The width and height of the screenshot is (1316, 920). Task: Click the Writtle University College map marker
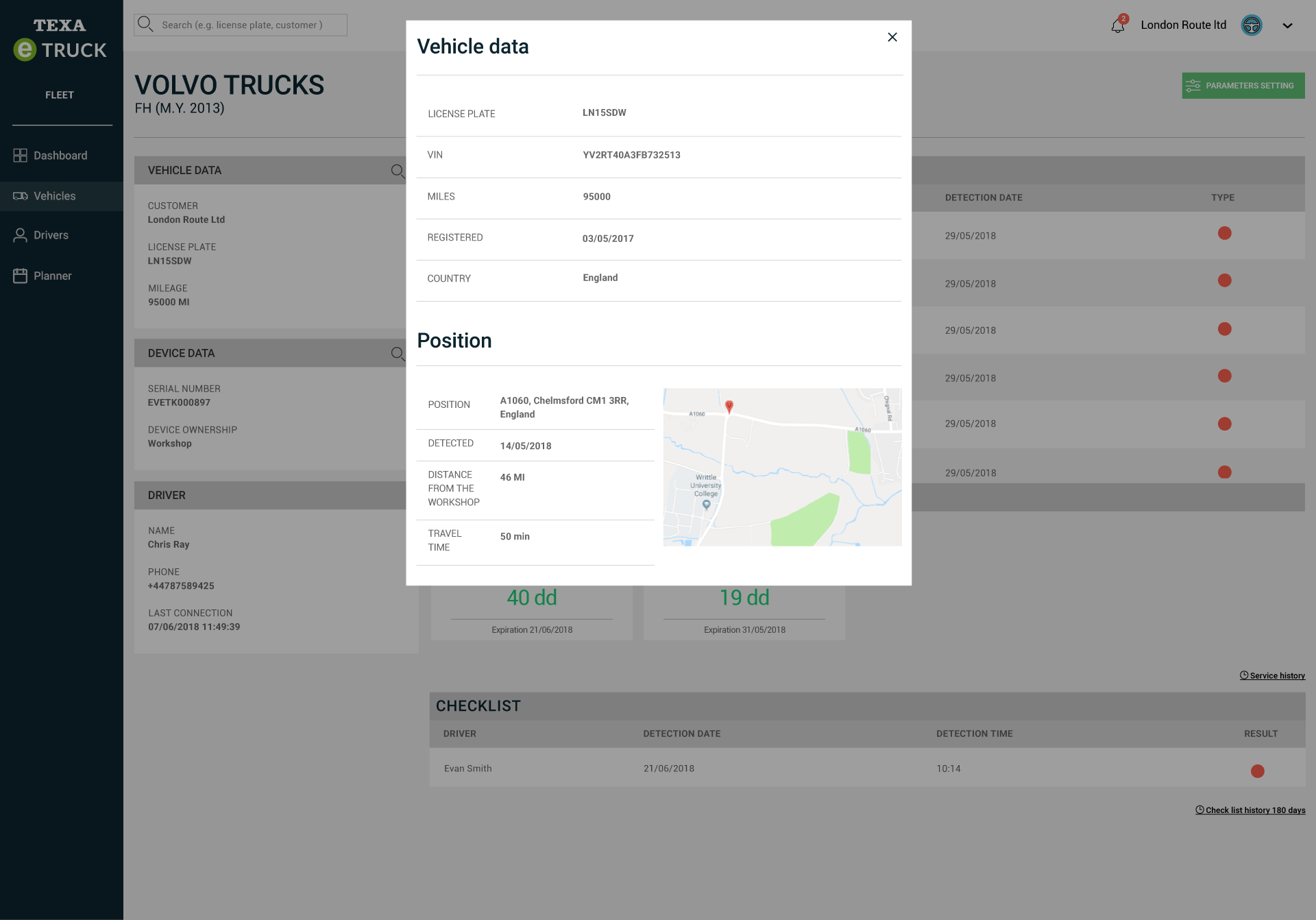click(706, 505)
